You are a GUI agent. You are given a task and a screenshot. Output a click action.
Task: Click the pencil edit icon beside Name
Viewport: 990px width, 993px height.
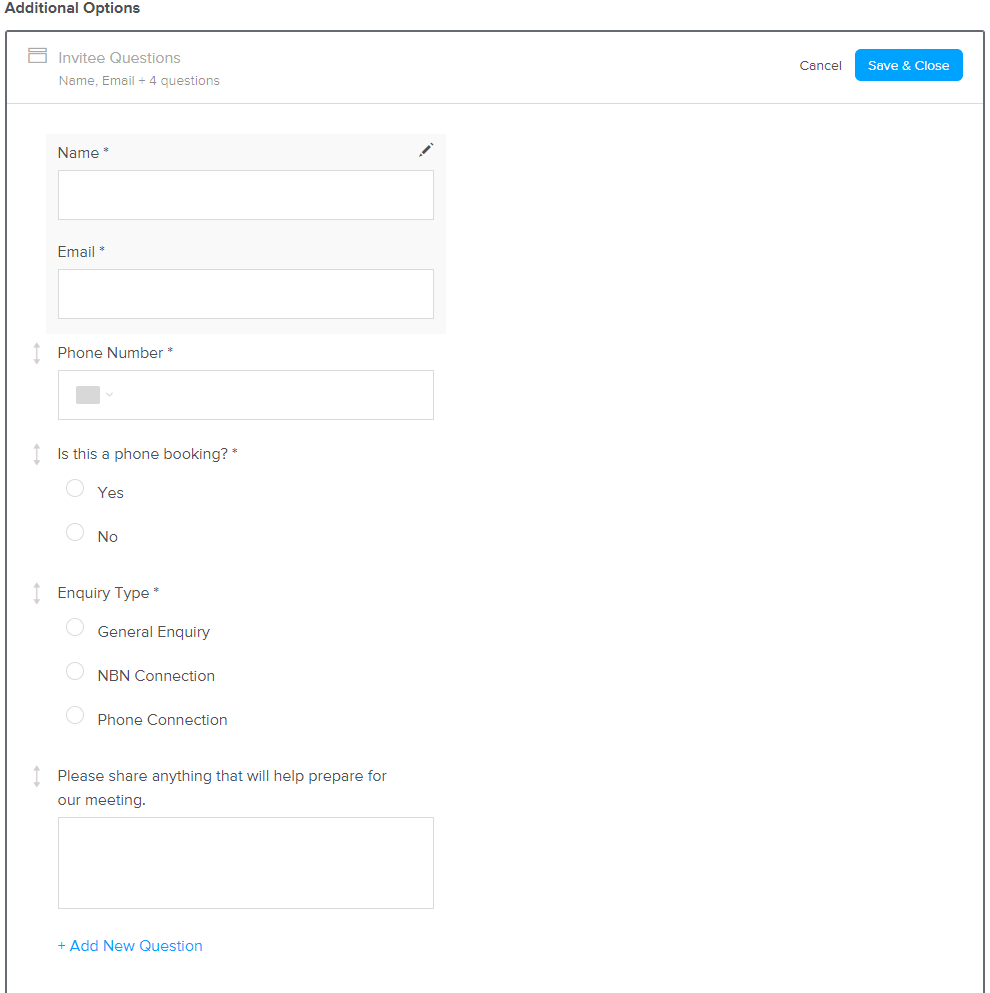click(426, 150)
